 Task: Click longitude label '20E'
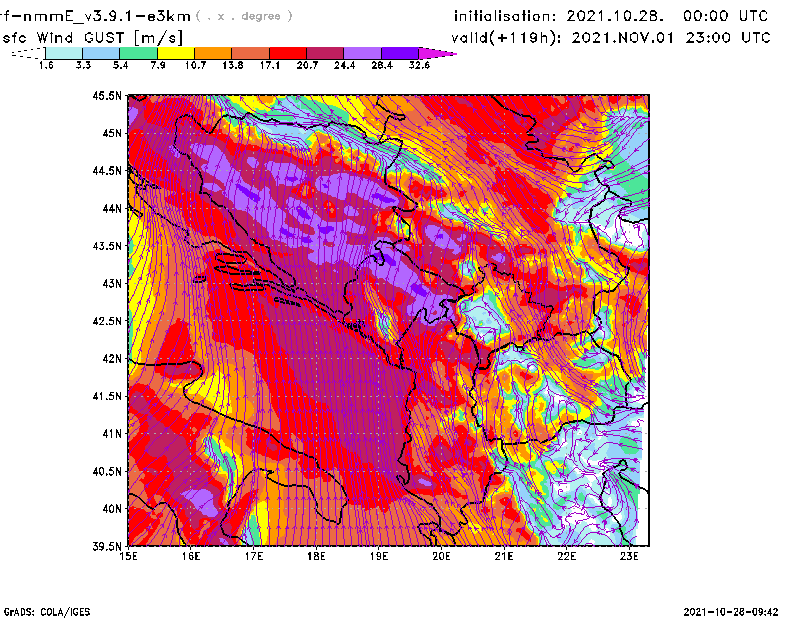pos(441,556)
